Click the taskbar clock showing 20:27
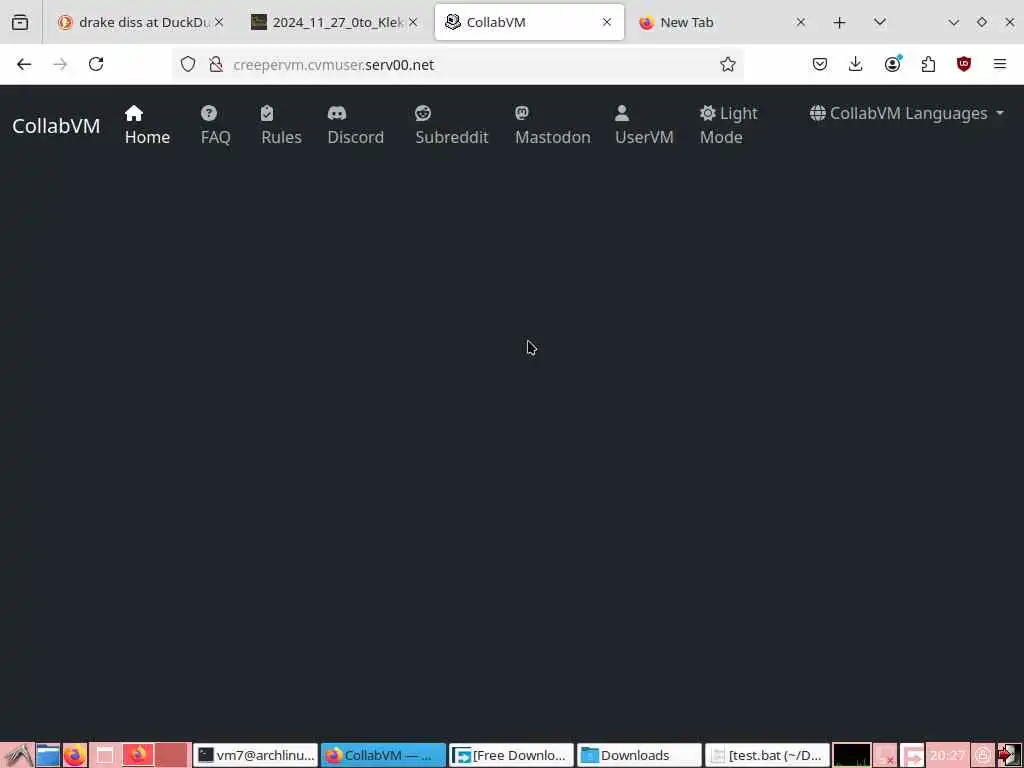 click(x=948, y=756)
